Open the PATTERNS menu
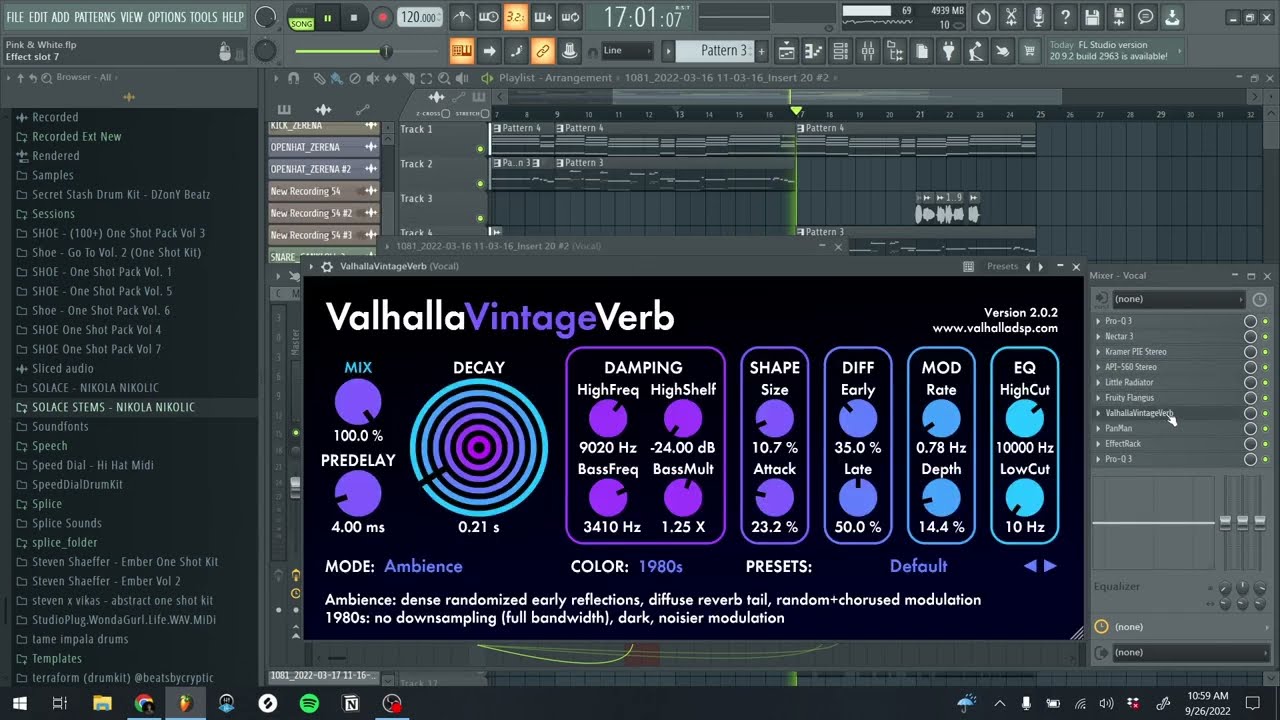 pos(94,17)
